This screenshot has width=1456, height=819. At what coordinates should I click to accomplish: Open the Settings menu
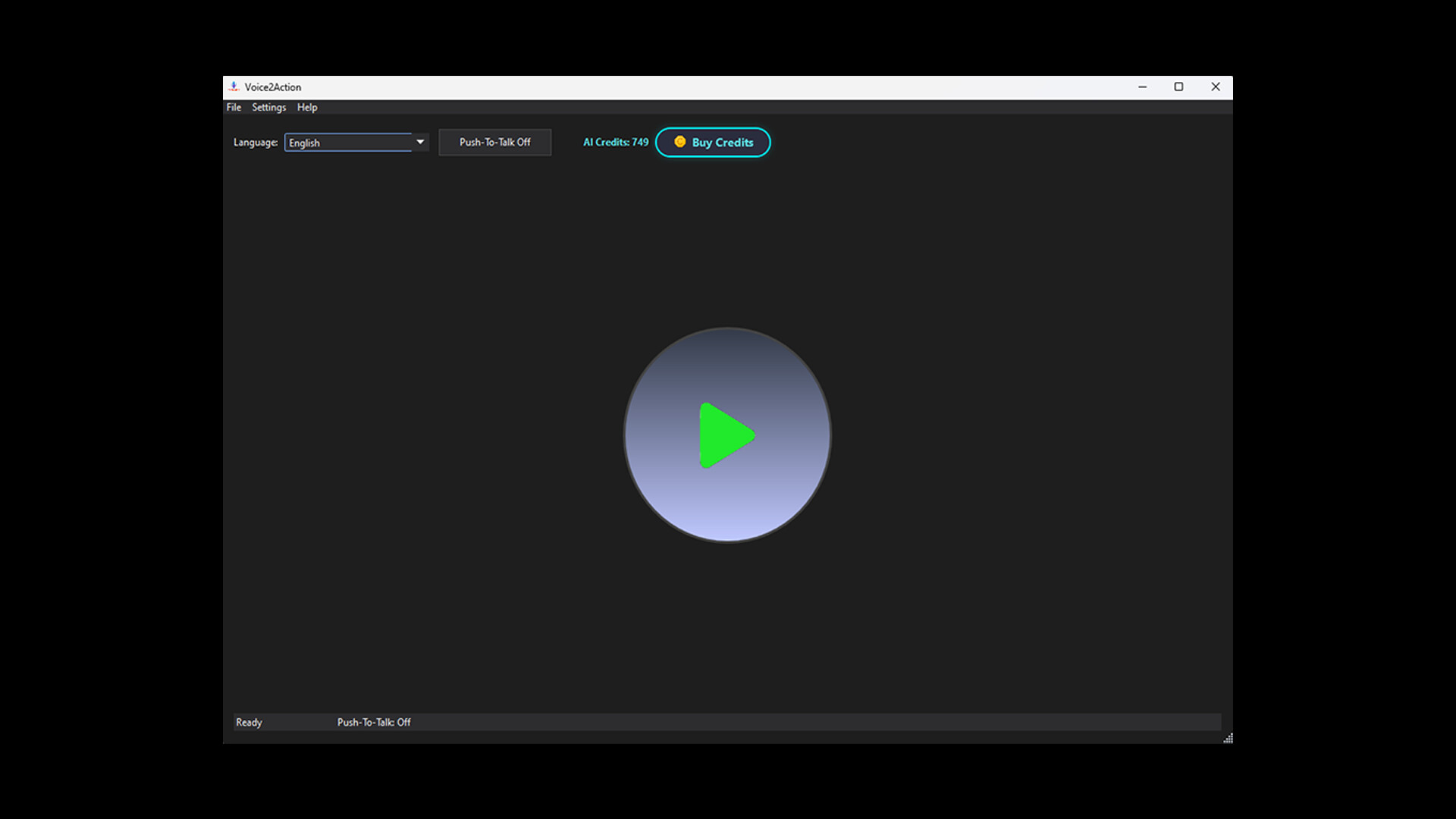pyautogui.click(x=268, y=107)
